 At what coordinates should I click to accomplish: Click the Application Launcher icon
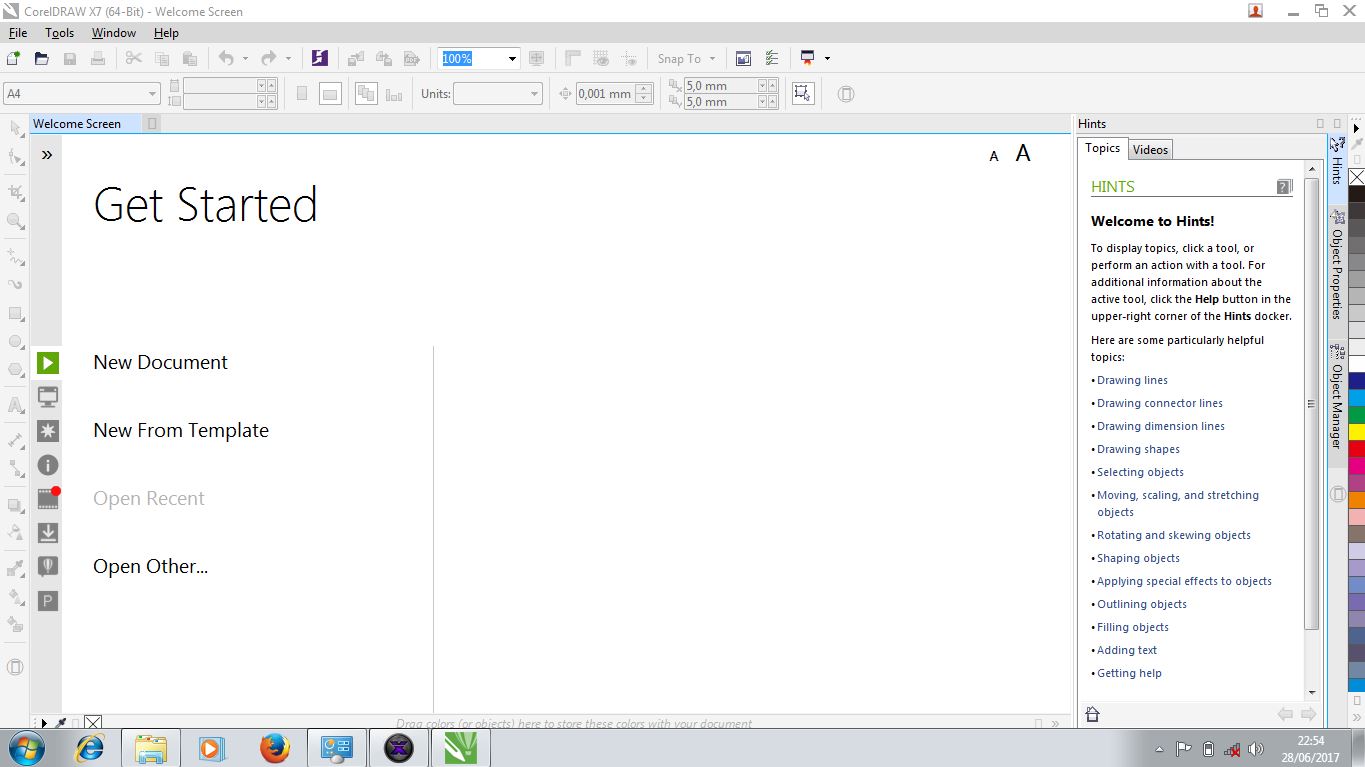click(807, 58)
